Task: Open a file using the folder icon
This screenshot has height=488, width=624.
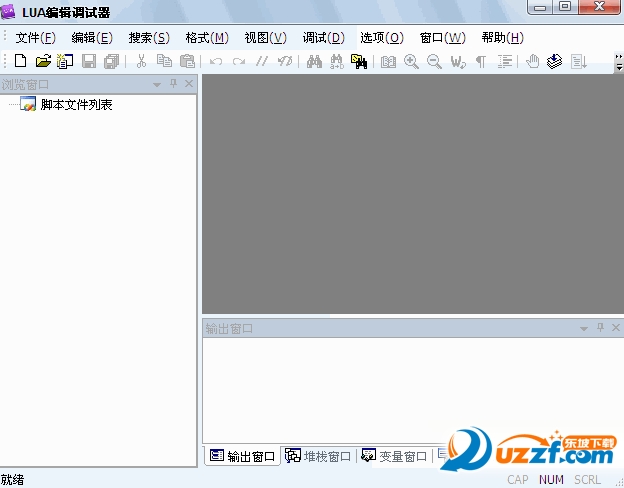Action: click(x=43, y=61)
